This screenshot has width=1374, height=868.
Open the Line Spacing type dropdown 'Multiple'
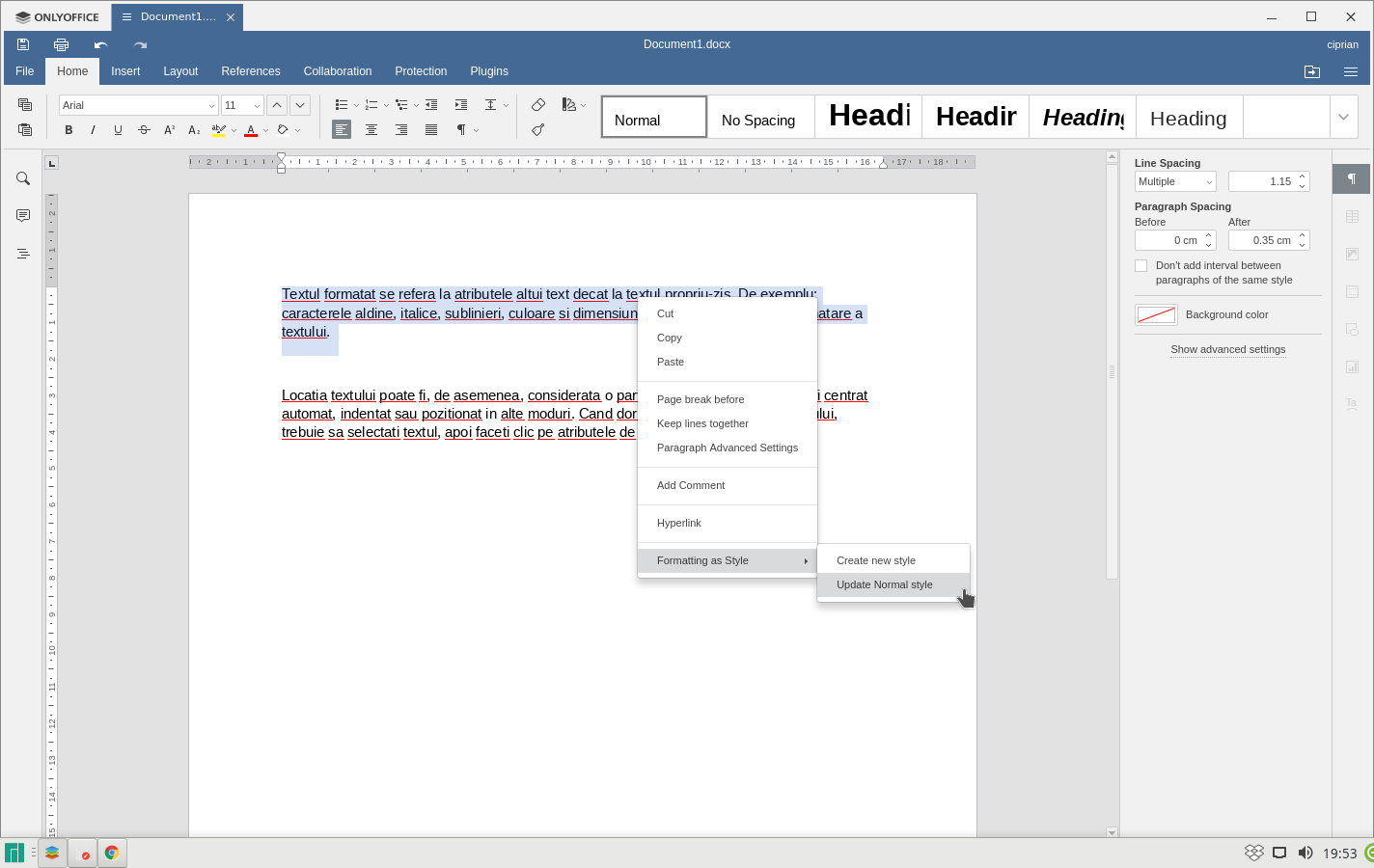(1174, 181)
